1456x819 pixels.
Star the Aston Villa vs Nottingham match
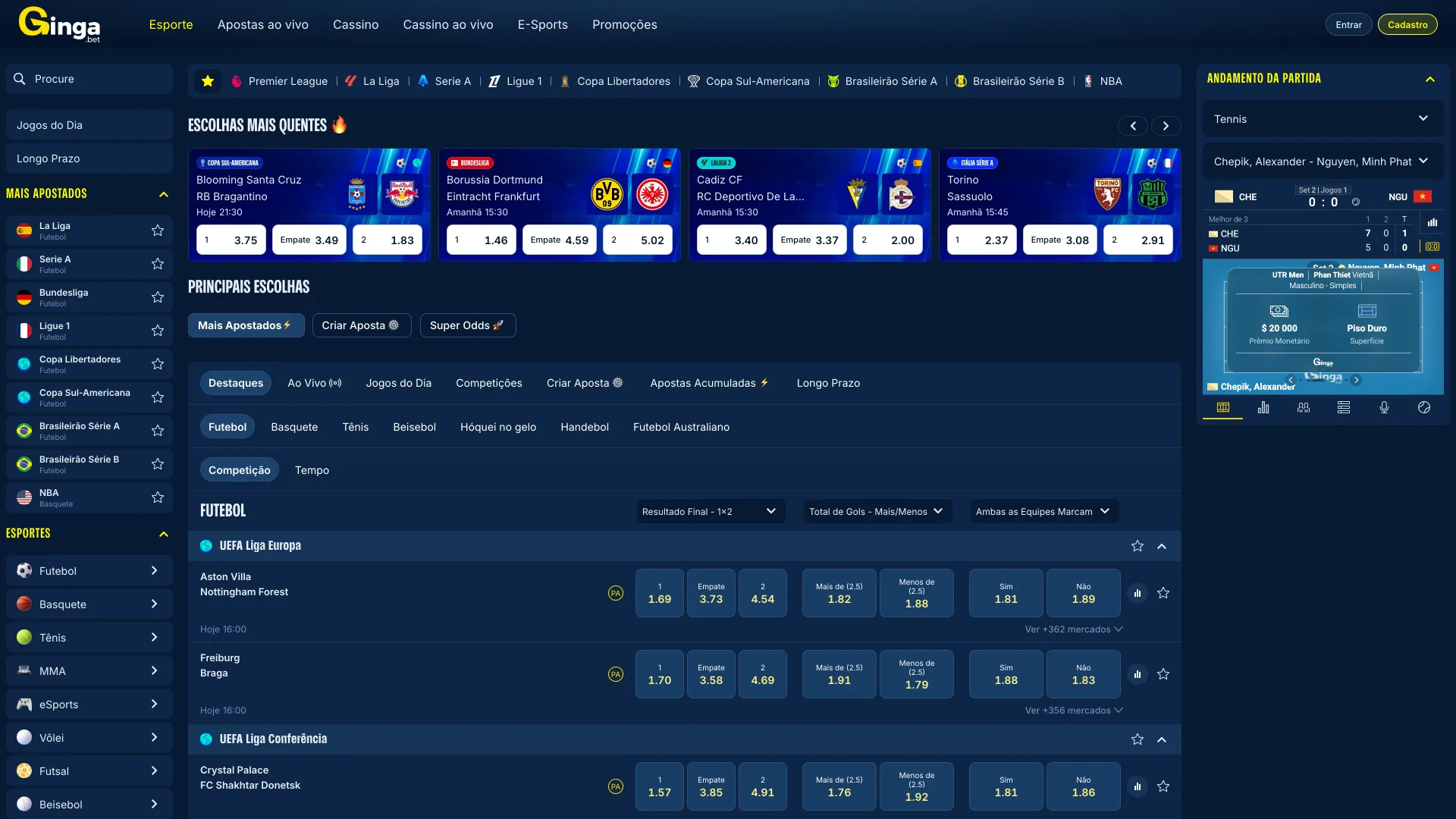[1163, 593]
